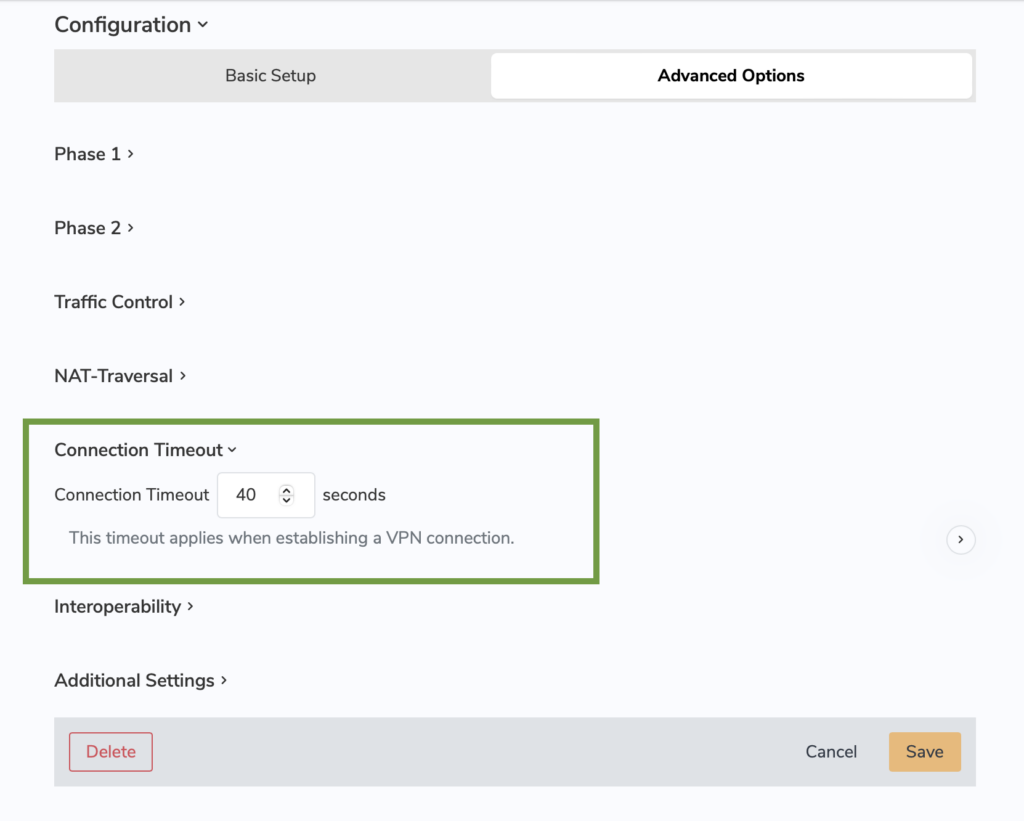Click the round right-arrow button at right edge
Viewport: 1024px width, 821px height.
pyautogui.click(x=961, y=539)
